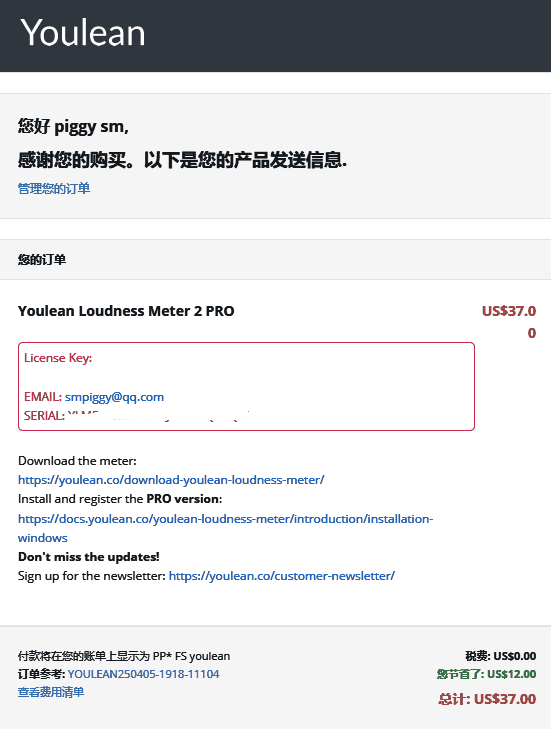Open the docs.youlean.co installation-windows link
The height and width of the screenshot is (729, 551).
[x=226, y=528]
